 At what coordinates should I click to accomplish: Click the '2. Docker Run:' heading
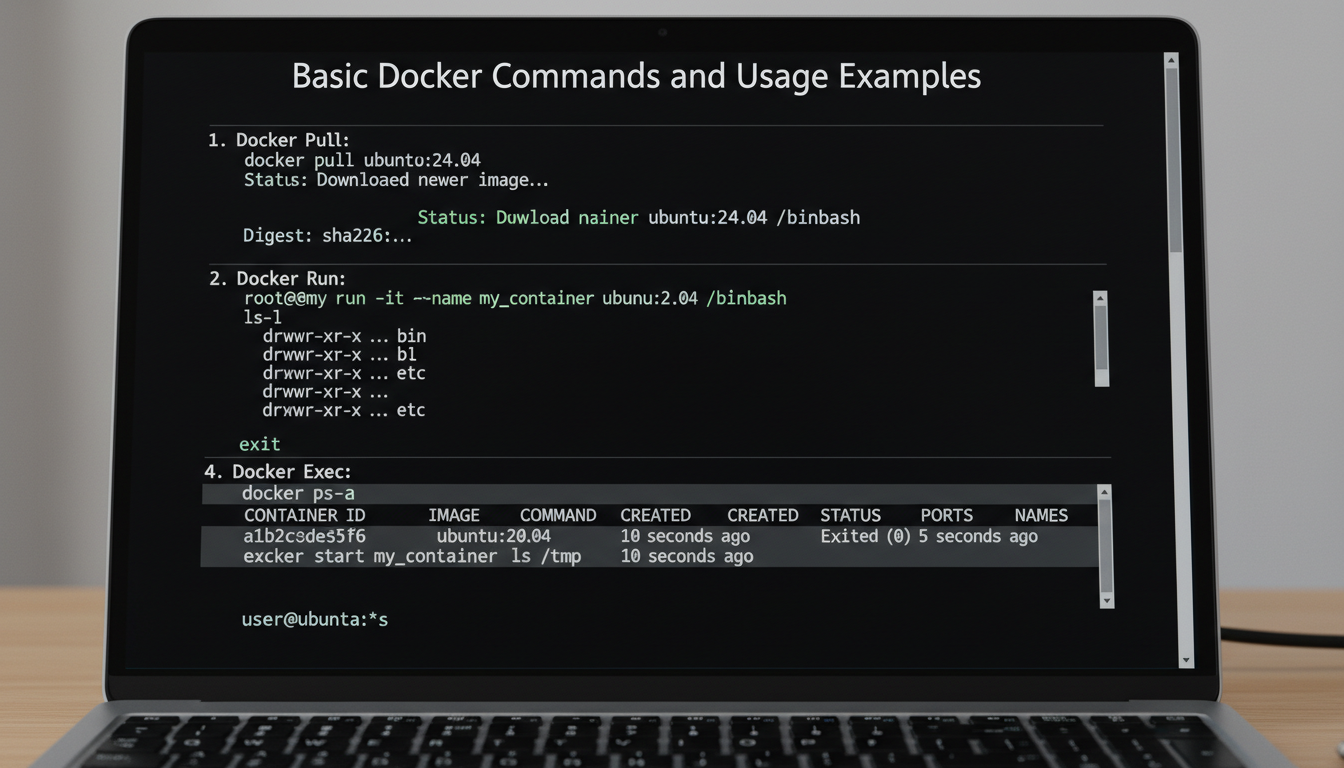[x=277, y=278]
